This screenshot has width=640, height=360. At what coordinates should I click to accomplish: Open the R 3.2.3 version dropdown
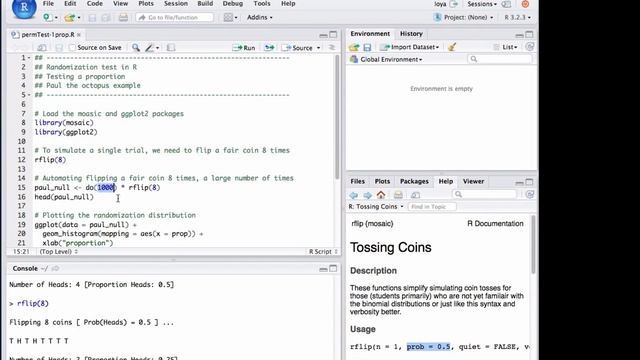pos(518,17)
